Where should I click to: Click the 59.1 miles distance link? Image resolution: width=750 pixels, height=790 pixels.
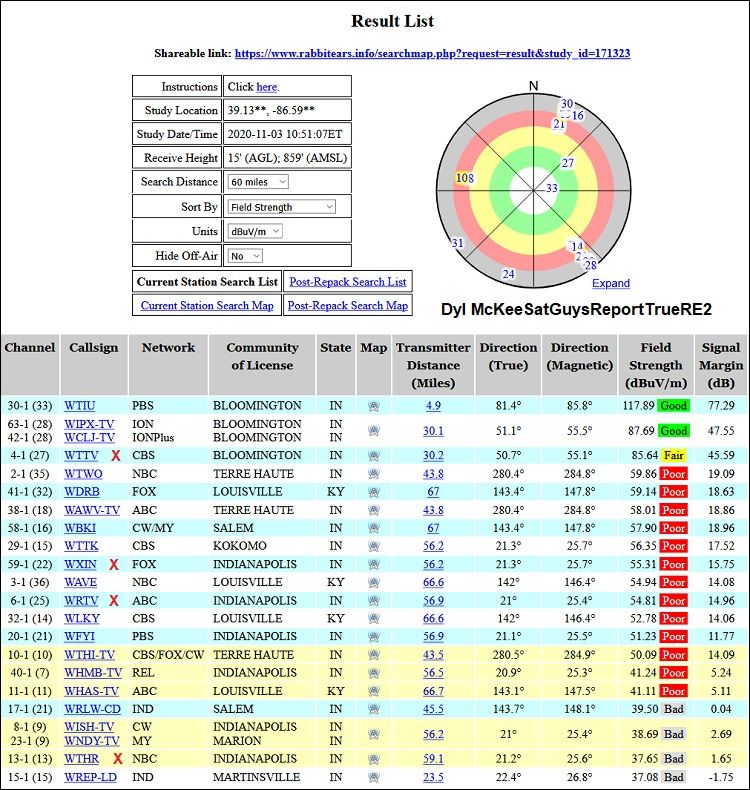(x=433, y=759)
